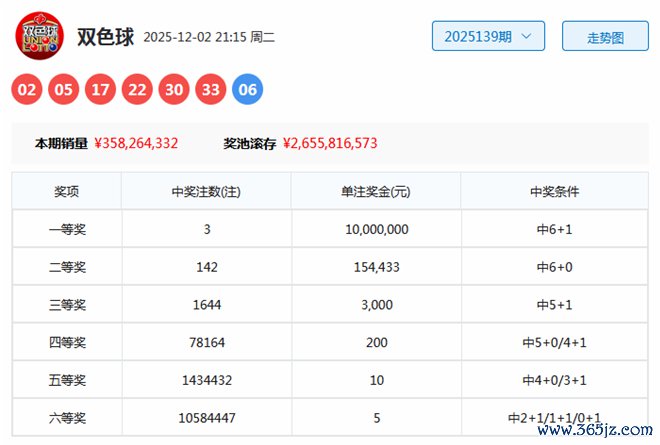660x445 pixels.
Task: Click red ball number 02
Action: point(27,90)
